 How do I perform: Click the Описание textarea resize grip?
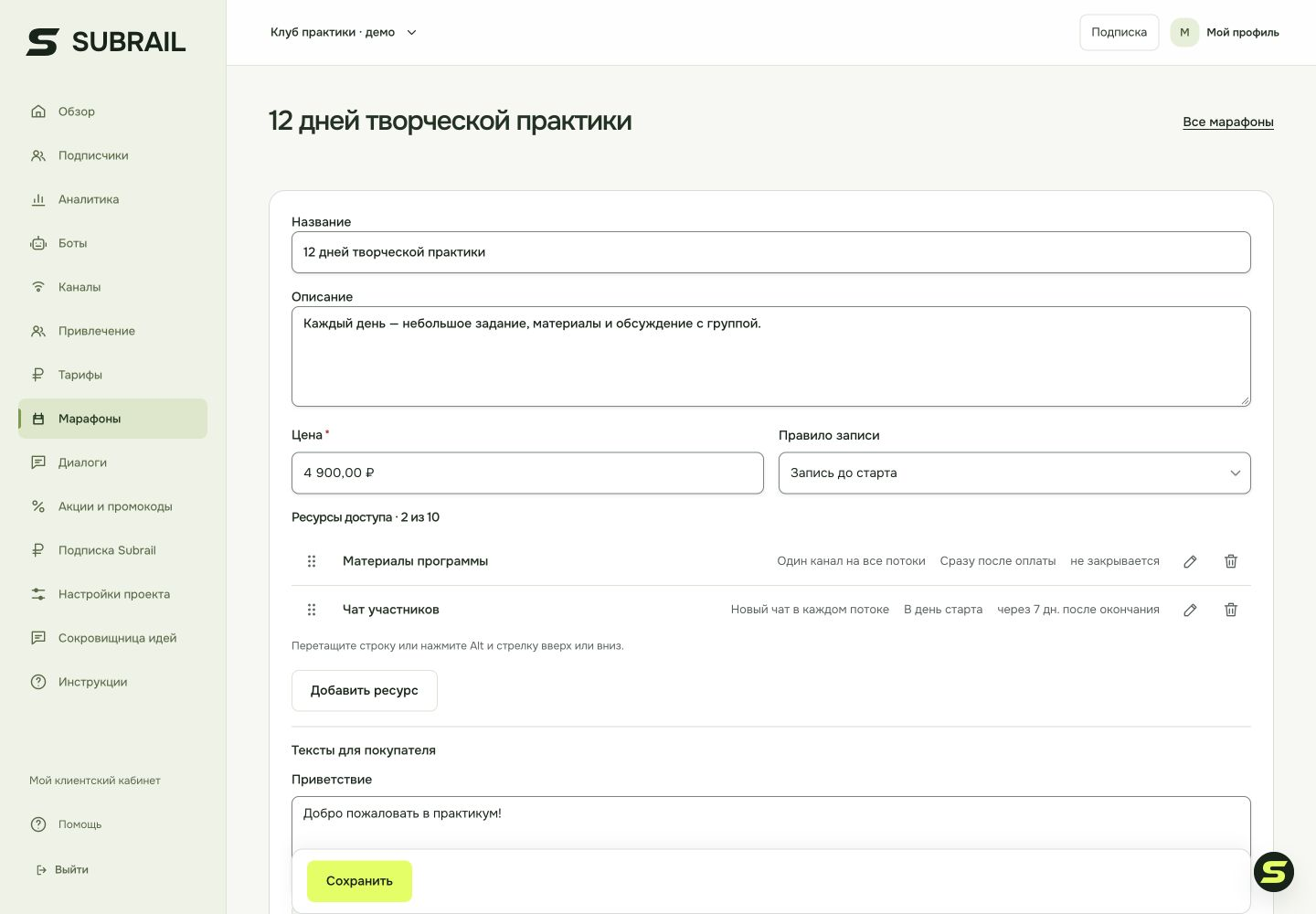pos(1244,399)
